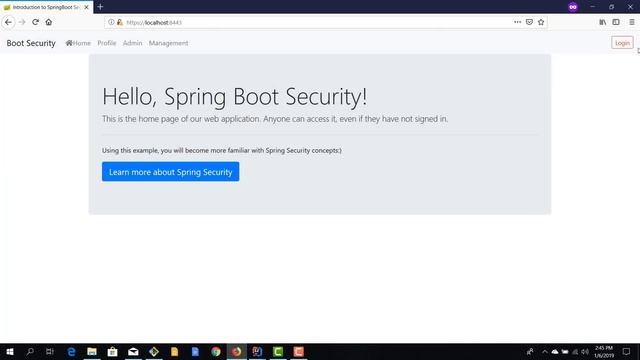Click the insecure connection padlock icon

pos(120,22)
